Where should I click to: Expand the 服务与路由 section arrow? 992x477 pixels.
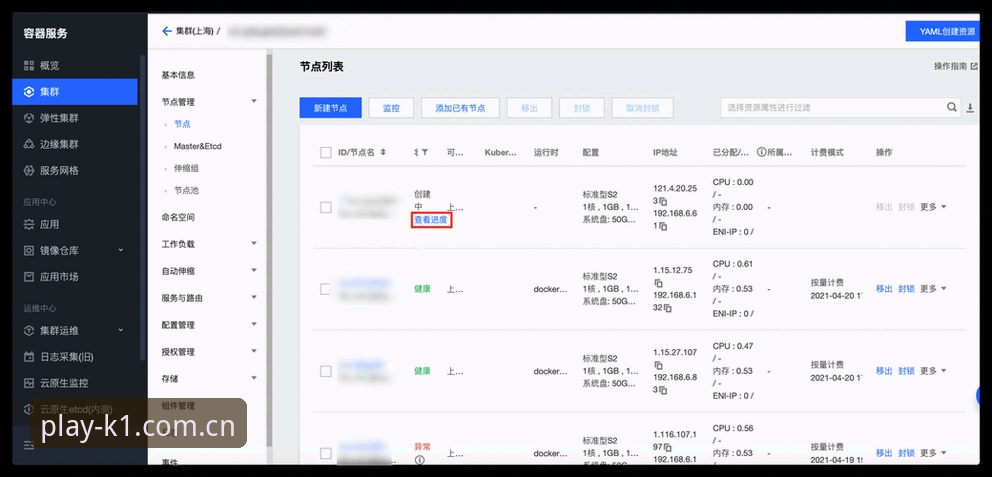pos(254,297)
